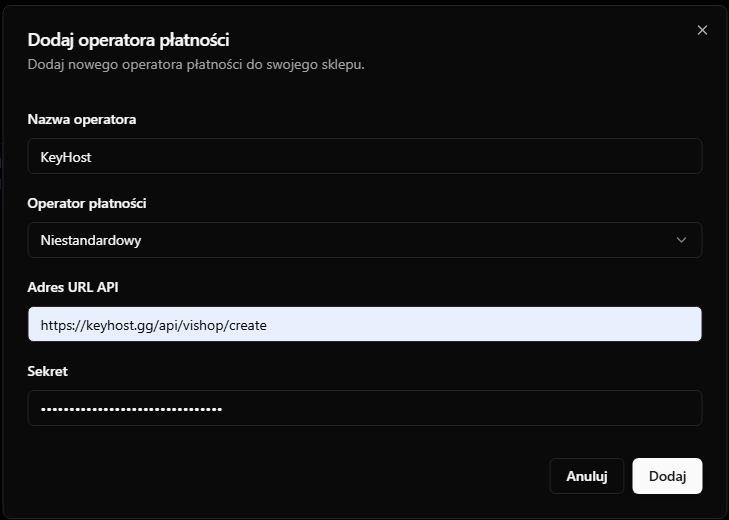Click the chevron arrow in Operator płatności
729x520 pixels.
[681, 240]
